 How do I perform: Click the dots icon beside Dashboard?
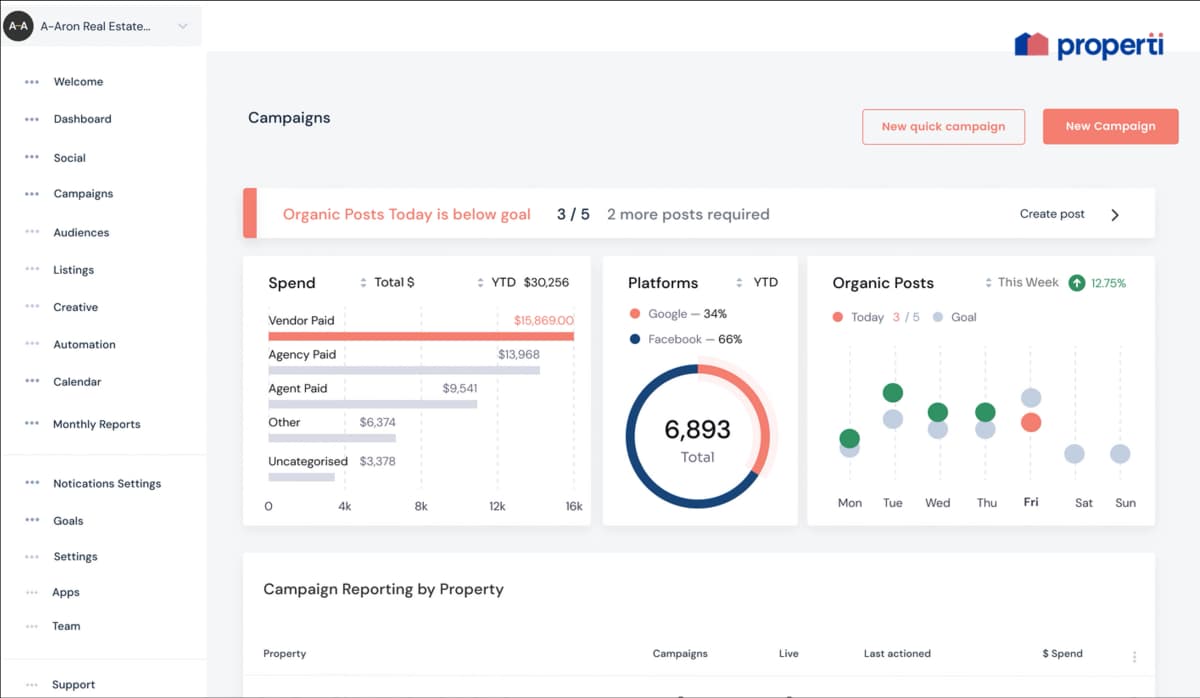coord(32,119)
